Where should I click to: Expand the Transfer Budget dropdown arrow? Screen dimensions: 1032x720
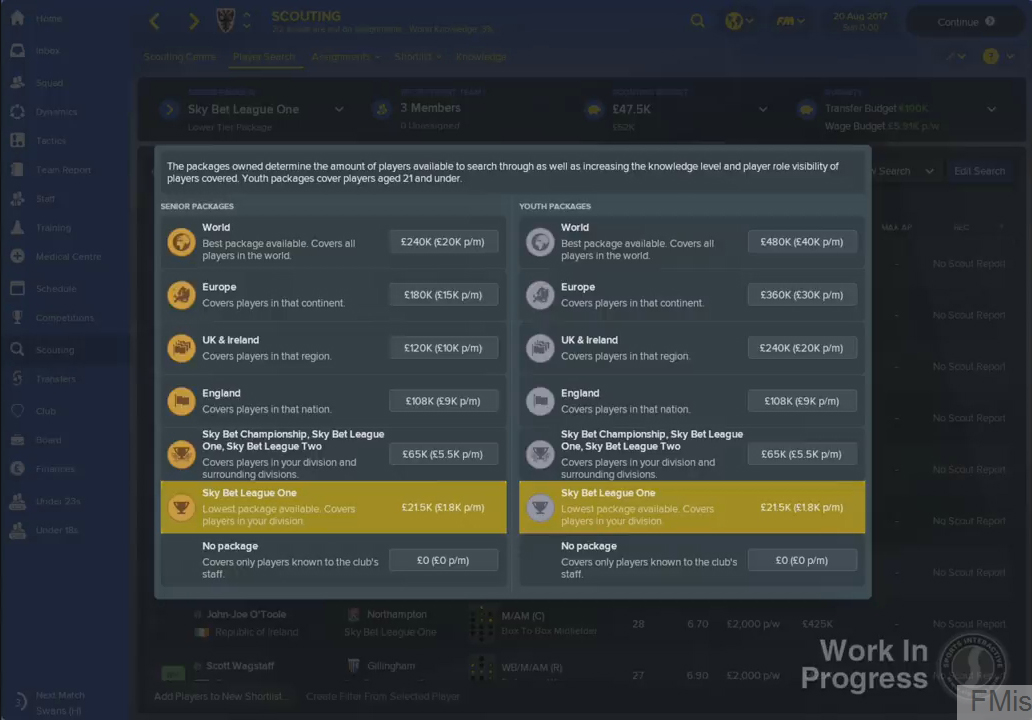tap(991, 109)
